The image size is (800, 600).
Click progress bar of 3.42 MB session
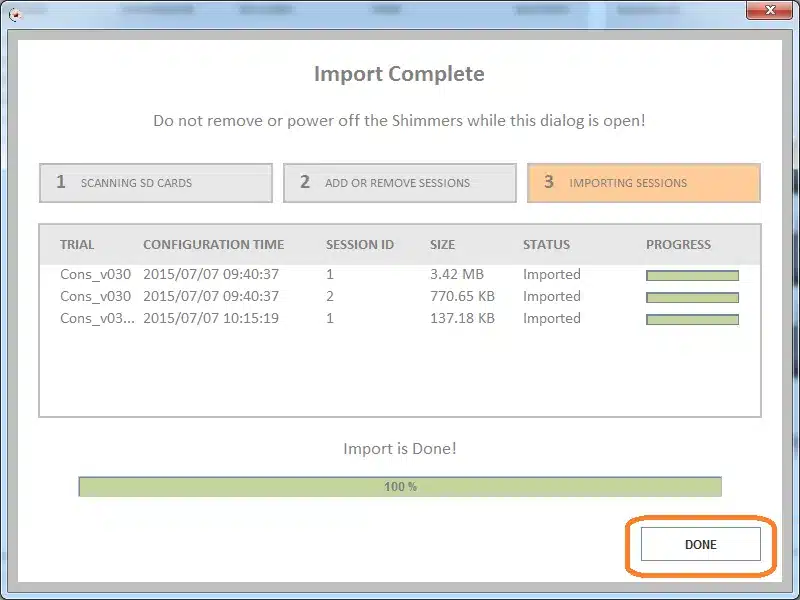[x=692, y=276]
